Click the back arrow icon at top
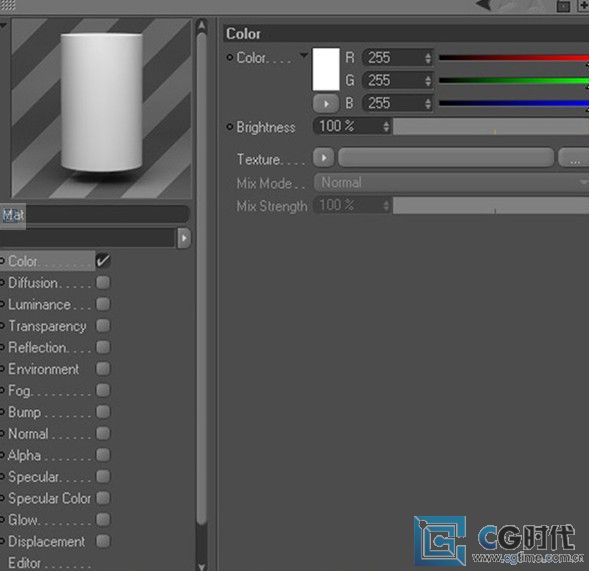This screenshot has height=571, width=589. (483, 5)
